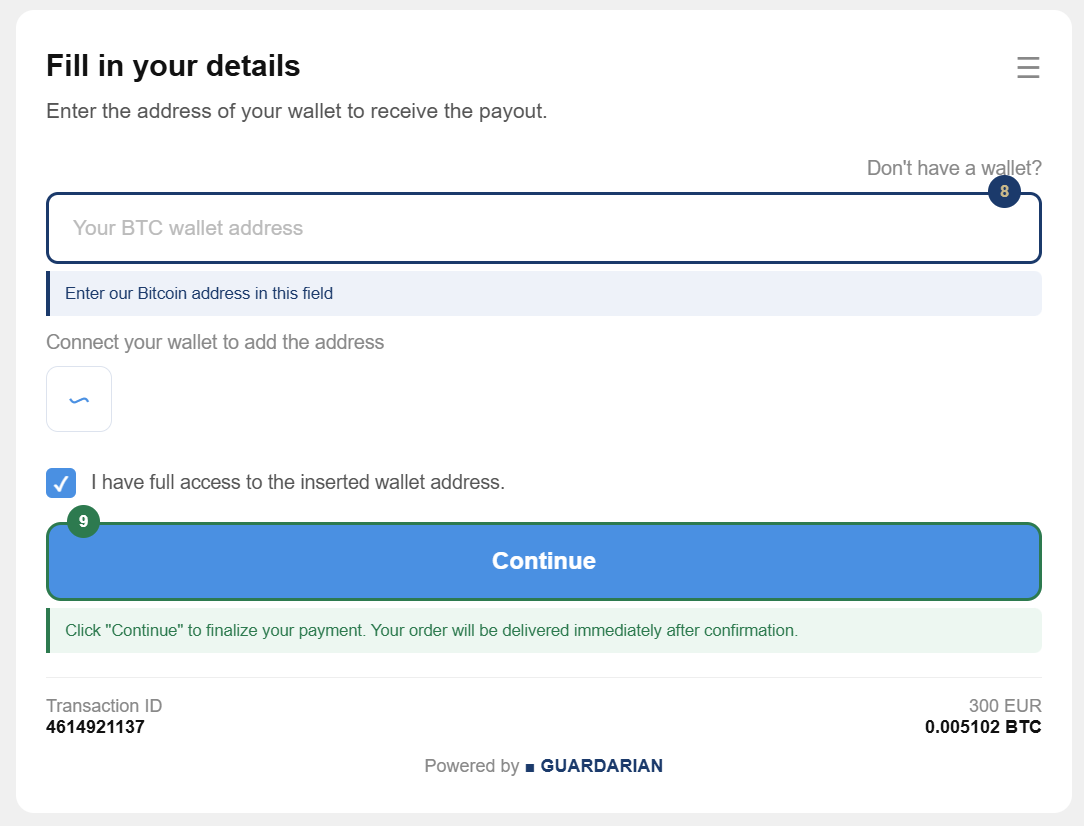Viewport: 1084px width, 826px height.
Task: Click the 0.005102 BTC amount
Action: (983, 727)
